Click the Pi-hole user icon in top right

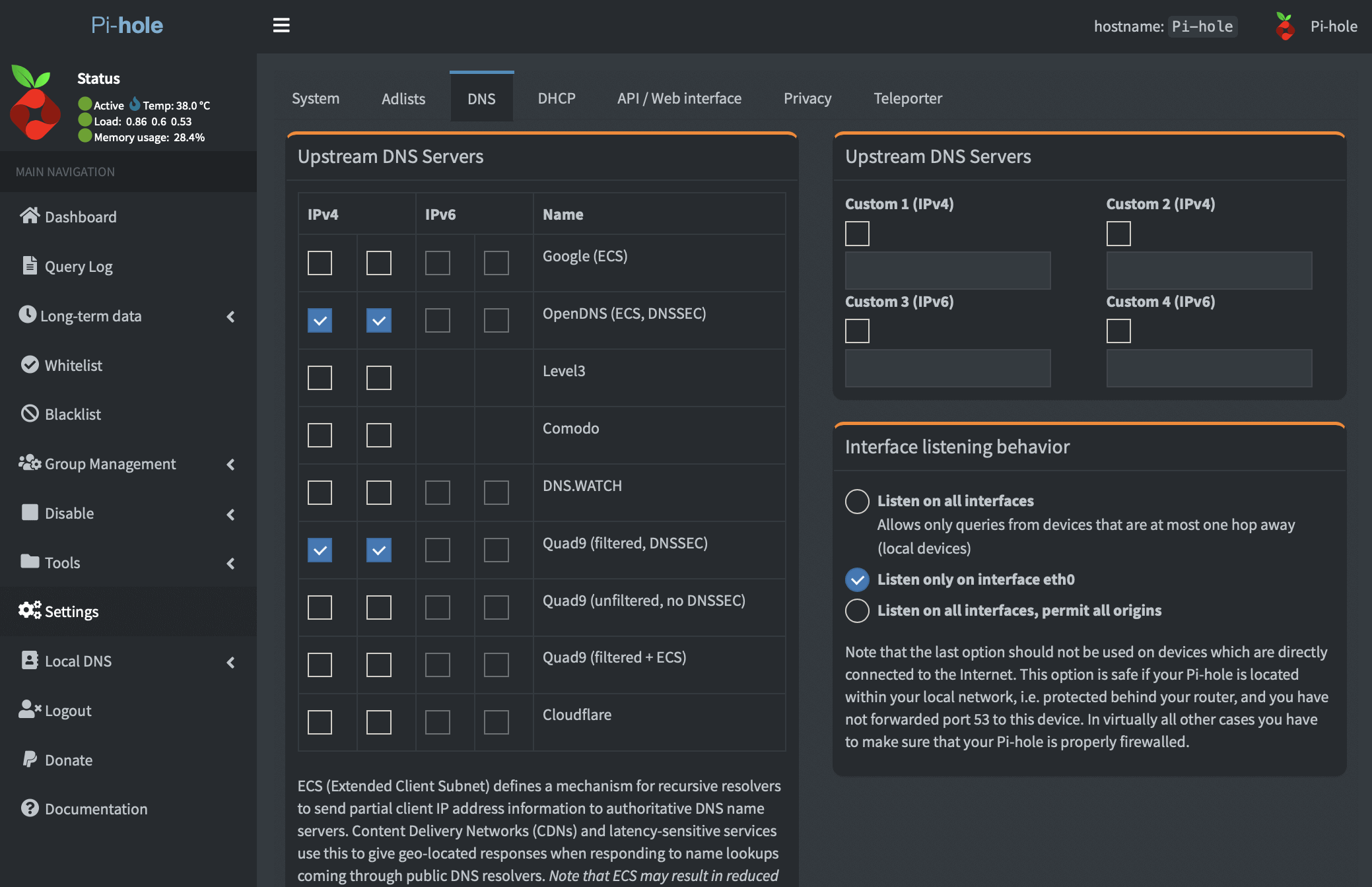1285,26
